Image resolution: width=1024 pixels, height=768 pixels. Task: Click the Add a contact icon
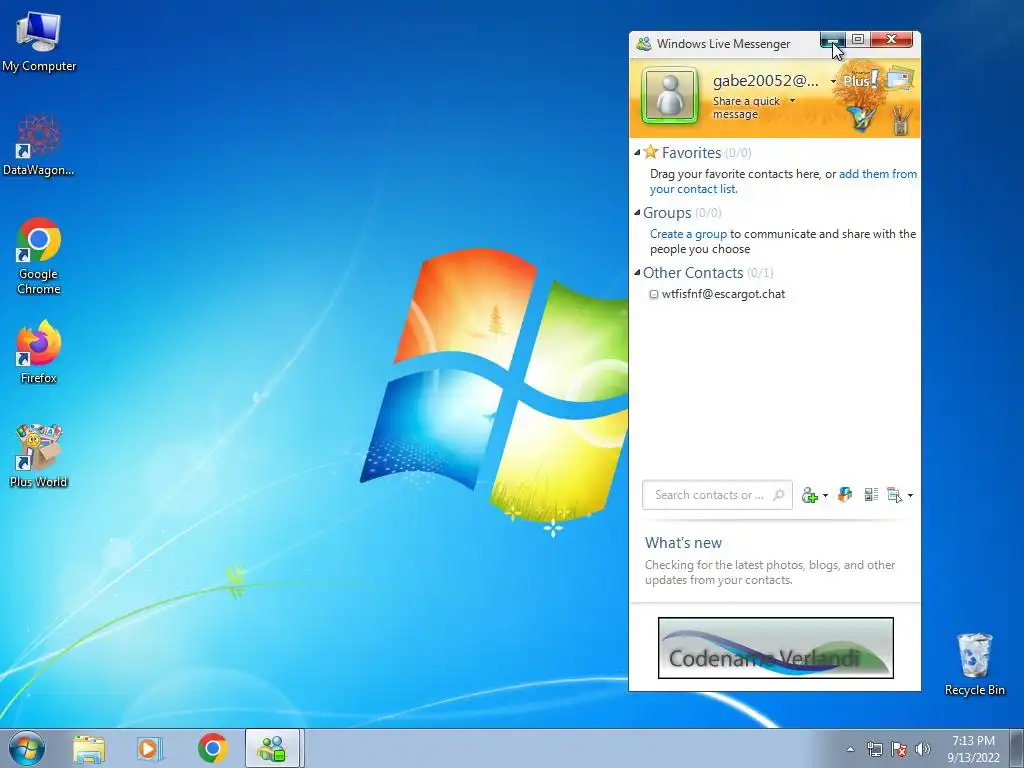[x=810, y=495]
